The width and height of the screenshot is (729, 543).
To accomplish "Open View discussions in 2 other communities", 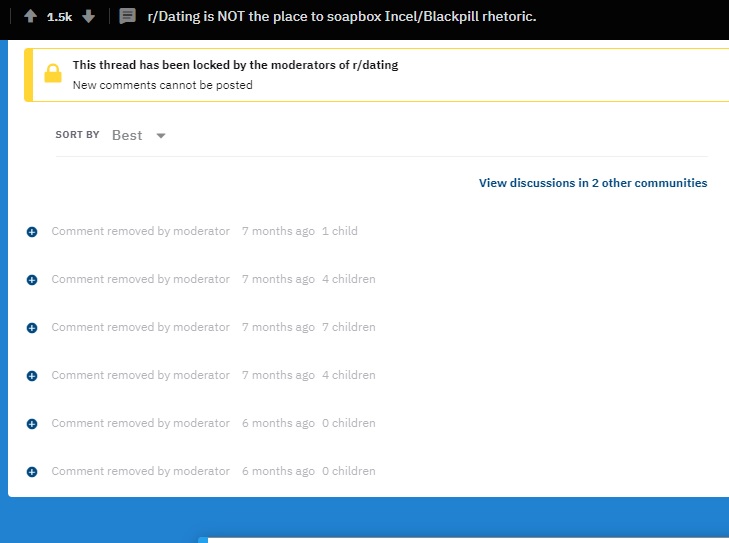I will pyautogui.click(x=592, y=183).
